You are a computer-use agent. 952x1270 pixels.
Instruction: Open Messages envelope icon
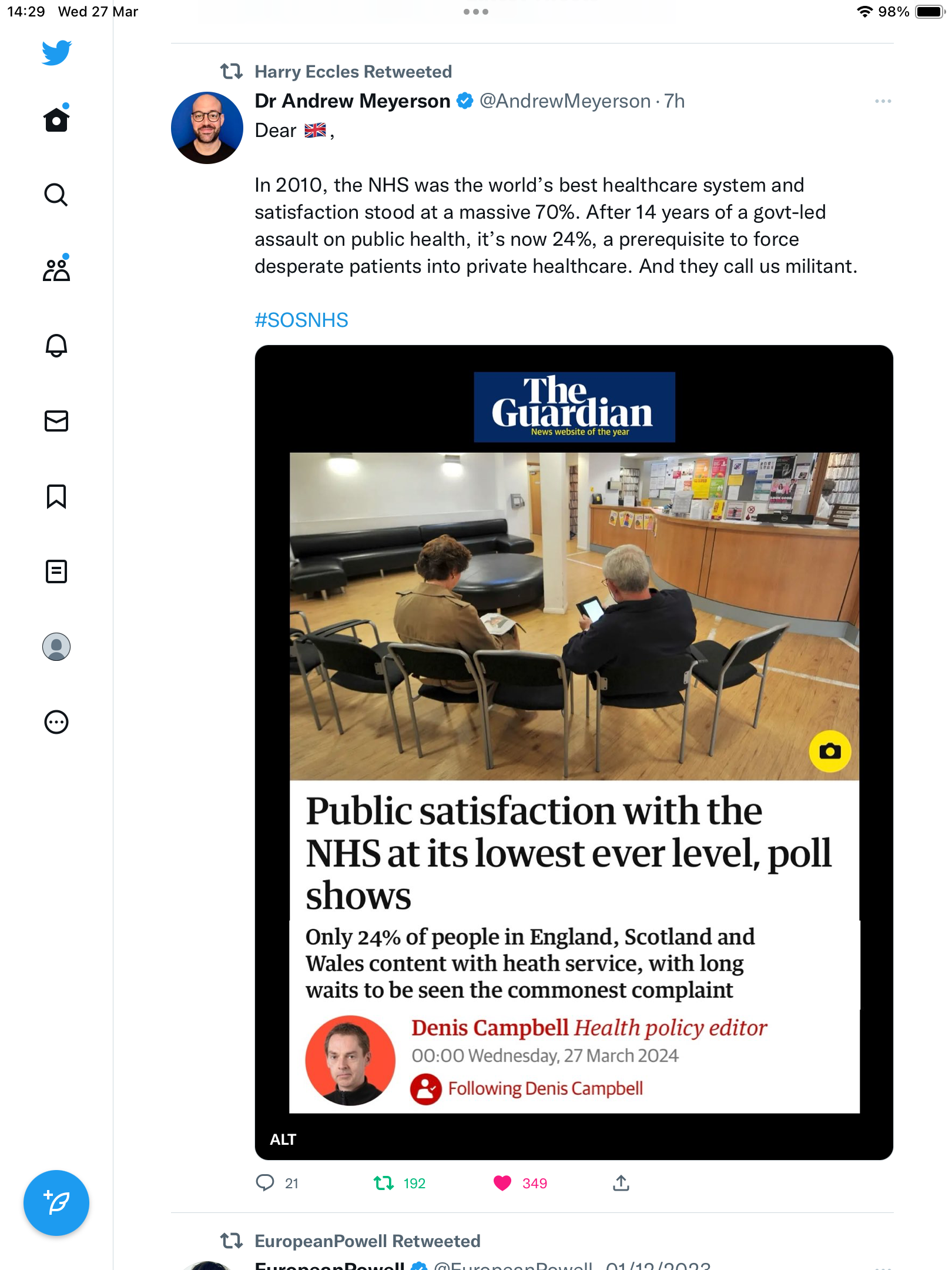pos(56,421)
